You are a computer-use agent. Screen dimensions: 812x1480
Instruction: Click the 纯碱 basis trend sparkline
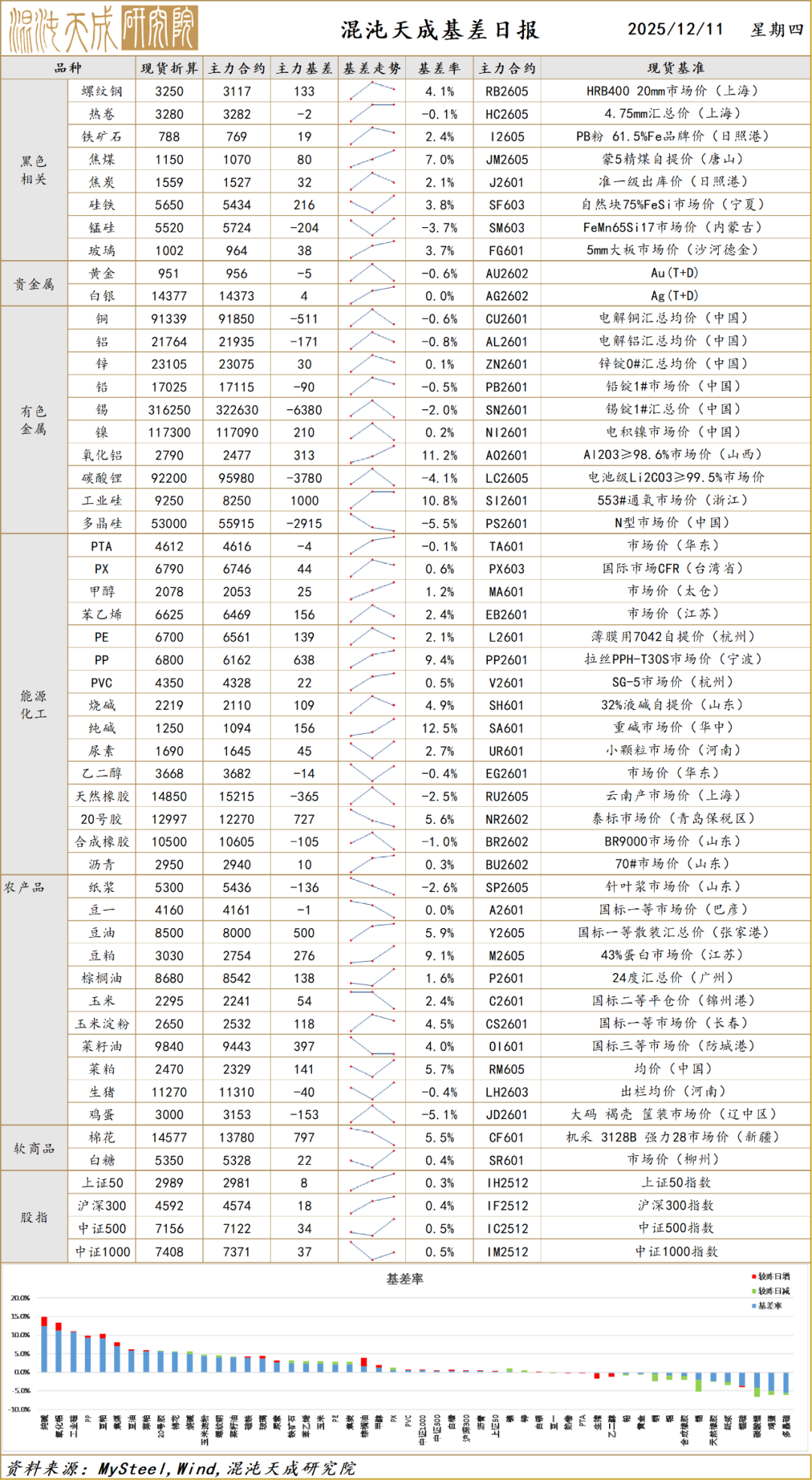[372, 728]
